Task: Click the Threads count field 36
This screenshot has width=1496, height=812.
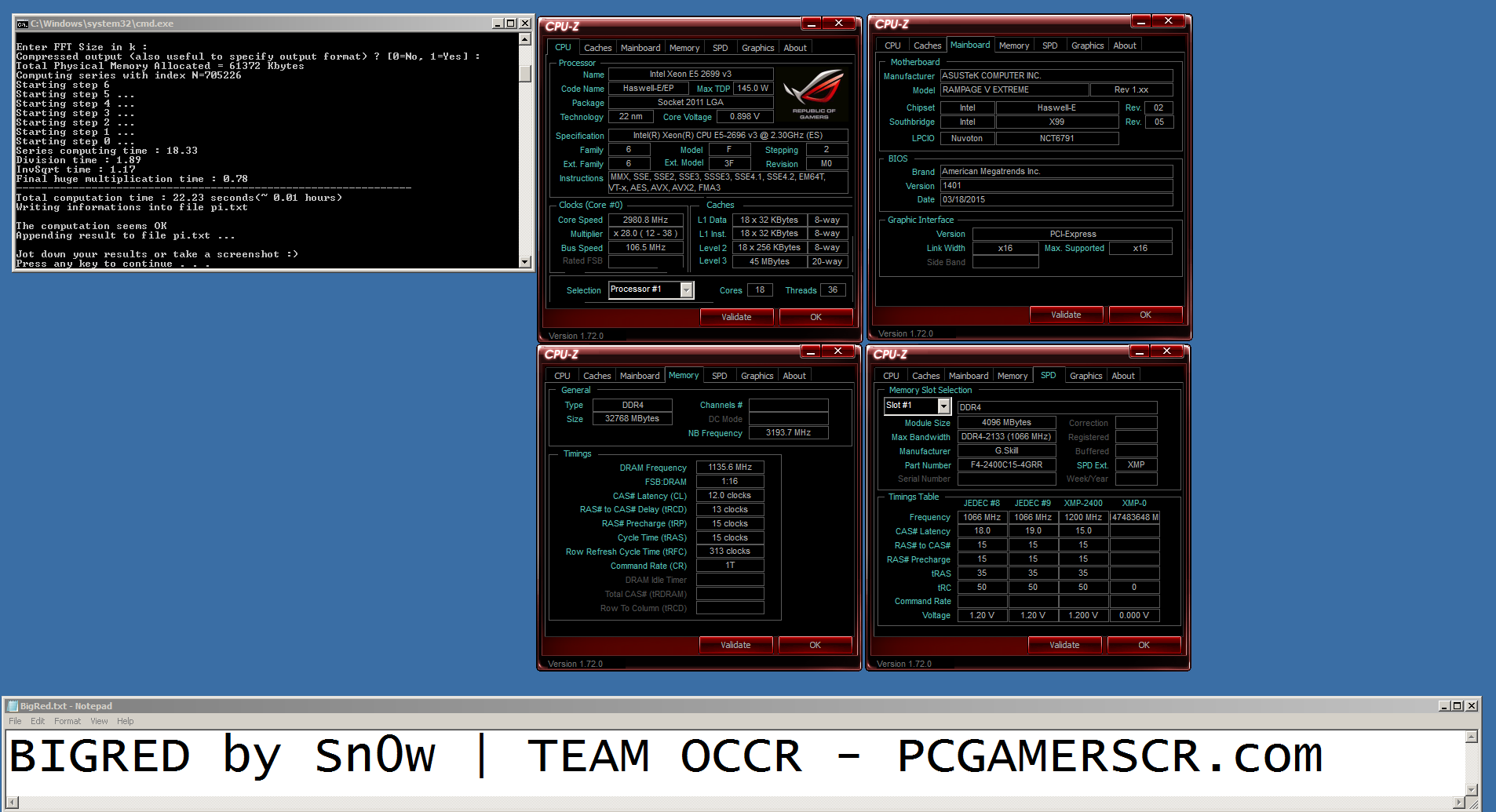Action: pos(833,289)
